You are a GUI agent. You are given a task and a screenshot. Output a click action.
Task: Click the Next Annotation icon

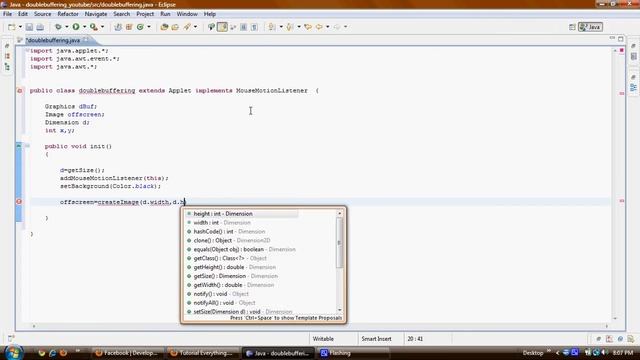[x=272, y=27]
